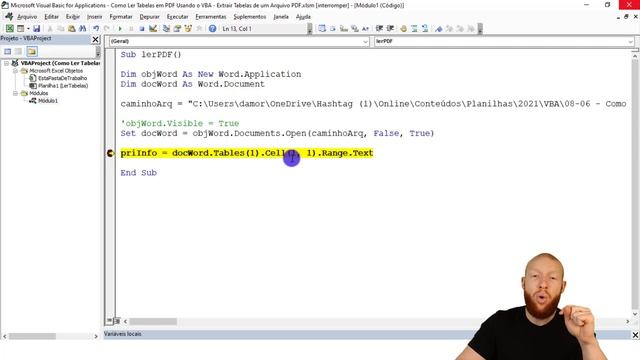Screen dimensions: 640x360
Task: Open the Edit toolbar options handle
Action: (x=480, y=29)
